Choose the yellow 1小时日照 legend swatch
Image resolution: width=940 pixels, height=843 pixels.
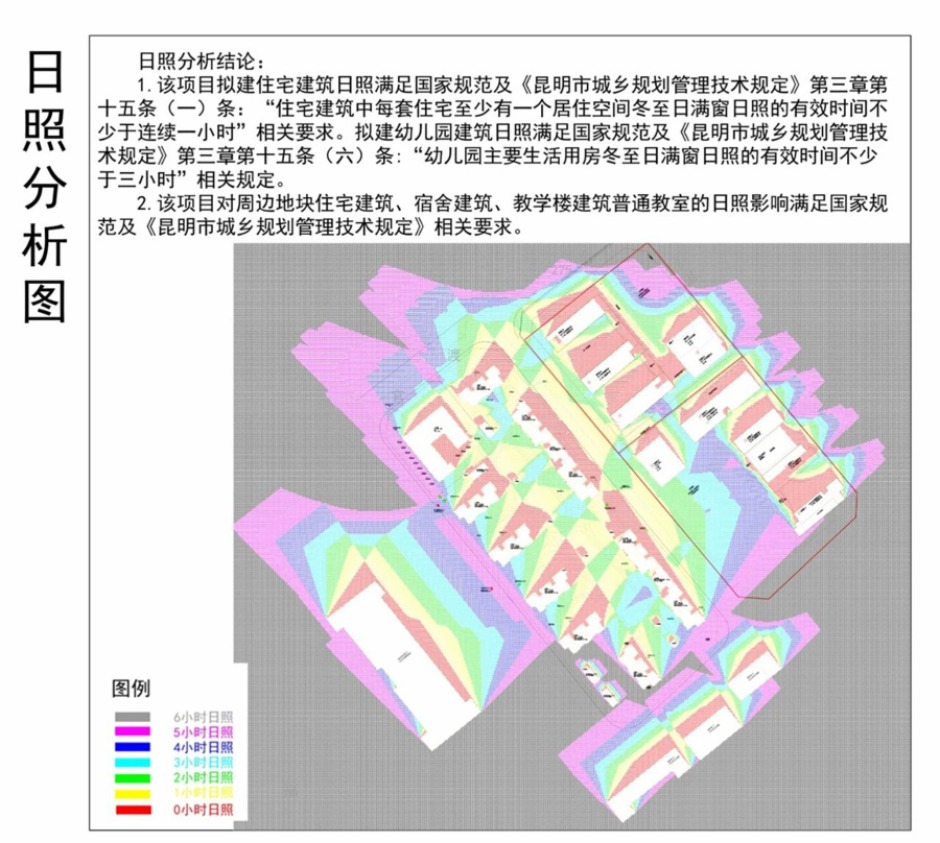coord(131,792)
